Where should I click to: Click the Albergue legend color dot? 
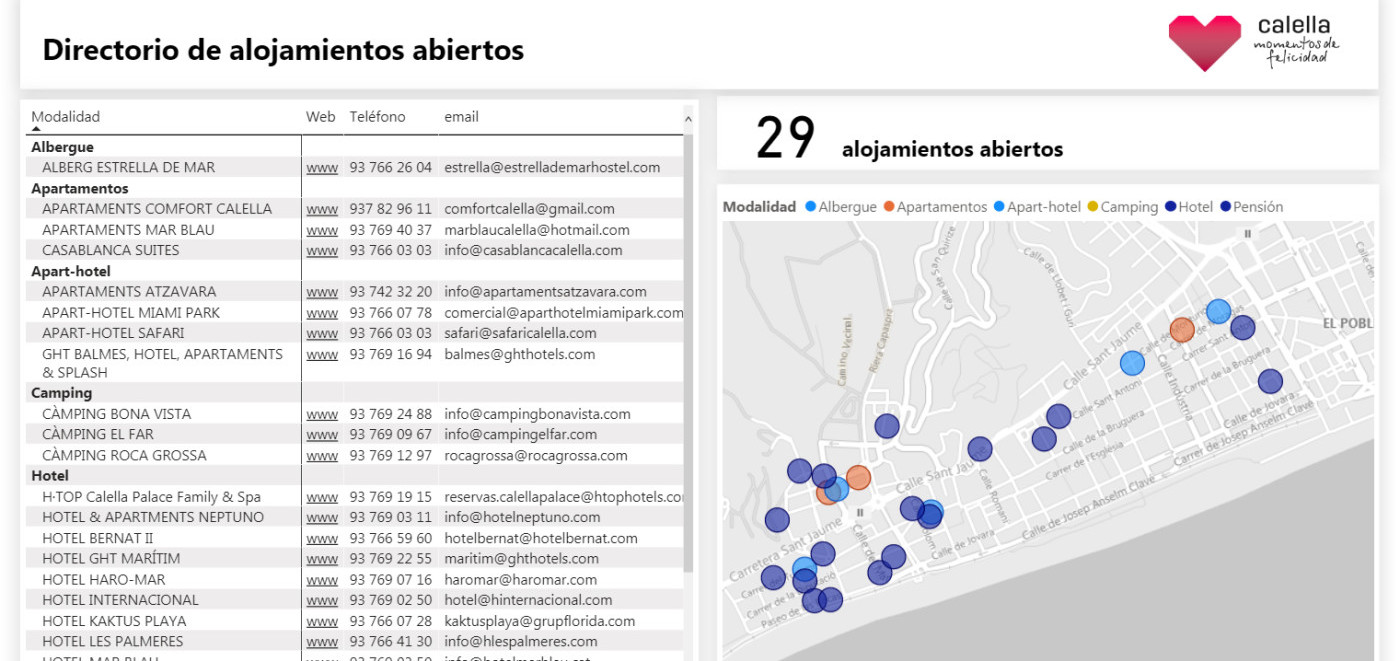pos(810,207)
